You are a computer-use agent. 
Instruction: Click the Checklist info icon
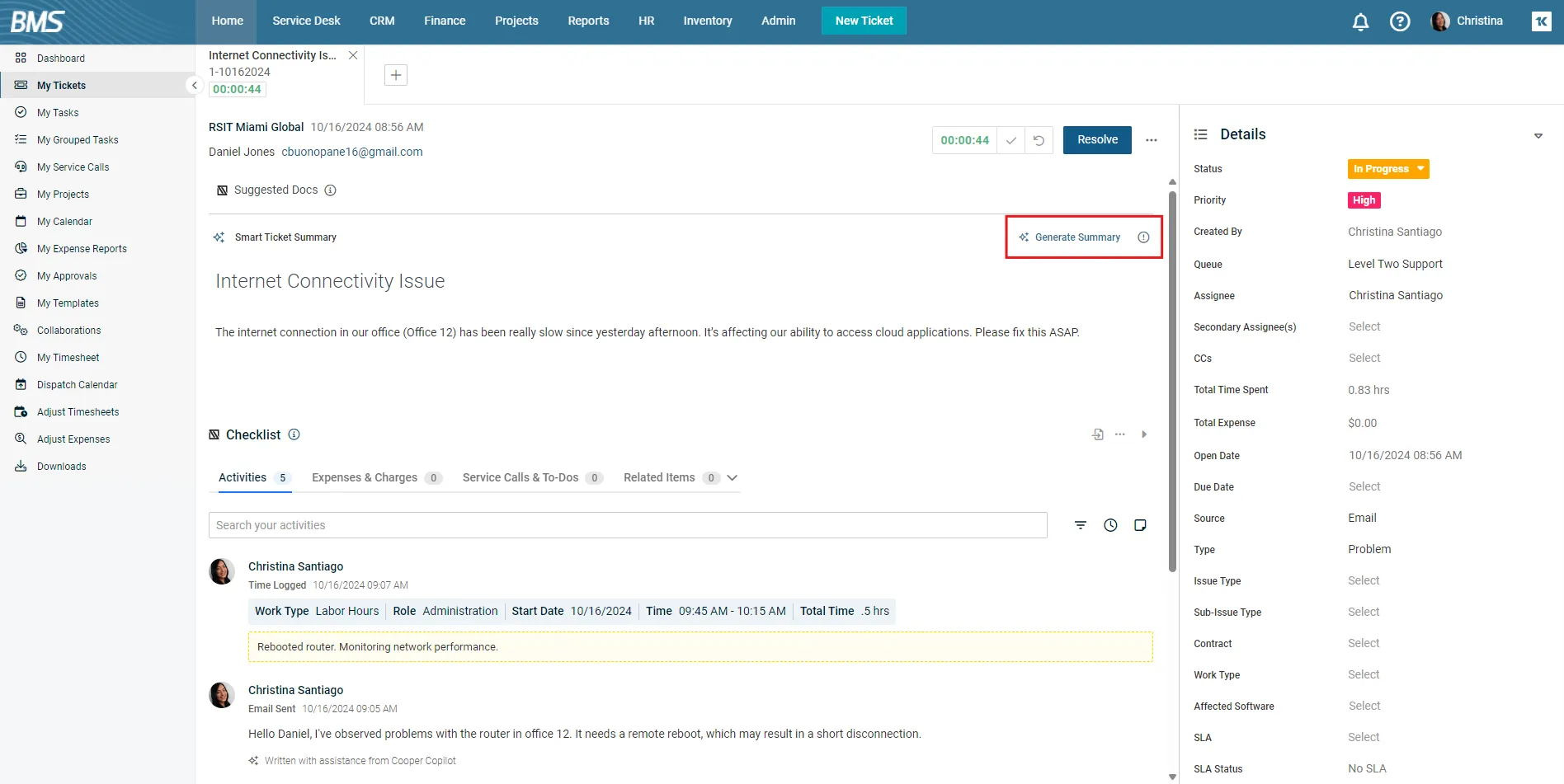[294, 434]
